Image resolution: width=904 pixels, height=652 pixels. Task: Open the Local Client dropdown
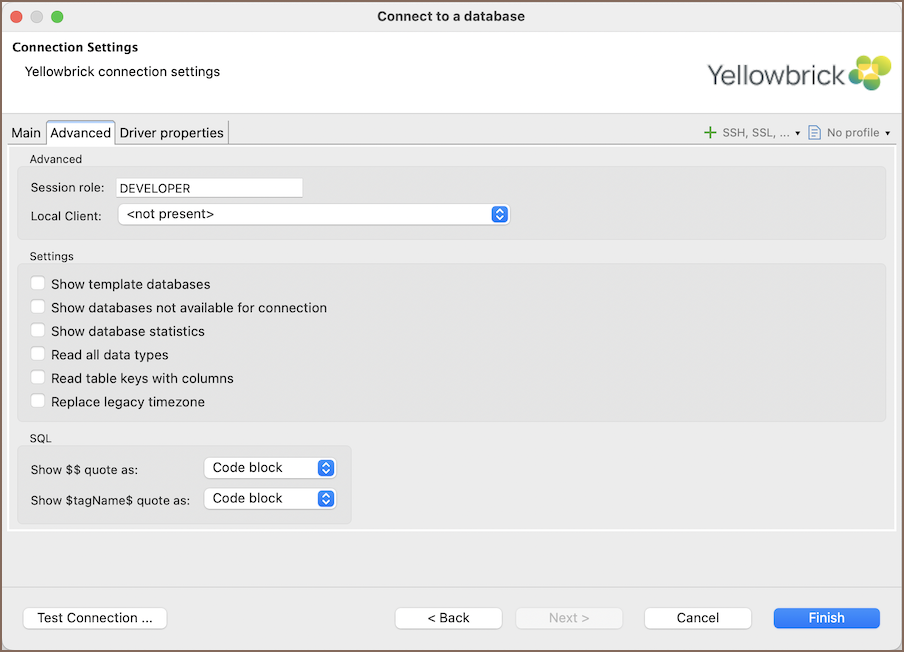[313, 214]
